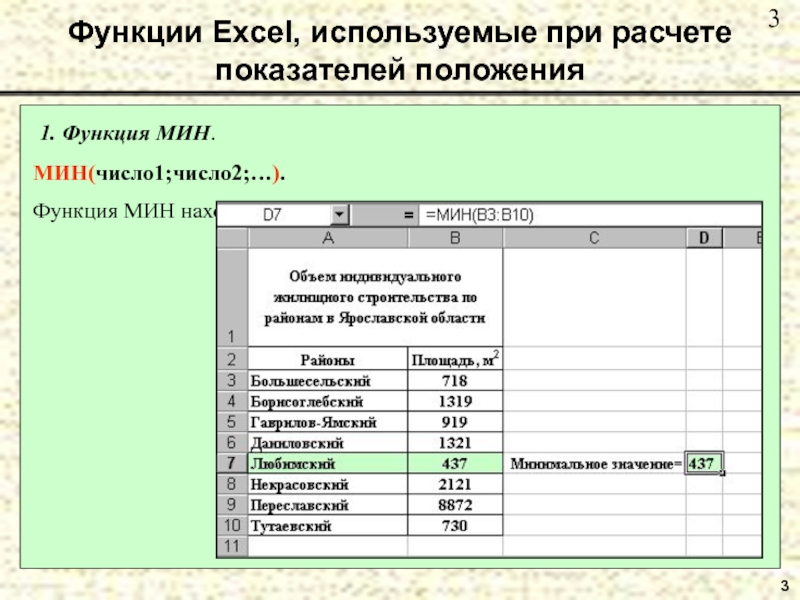Click cell value 1319

pyautogui.click(x=455, y=401)
